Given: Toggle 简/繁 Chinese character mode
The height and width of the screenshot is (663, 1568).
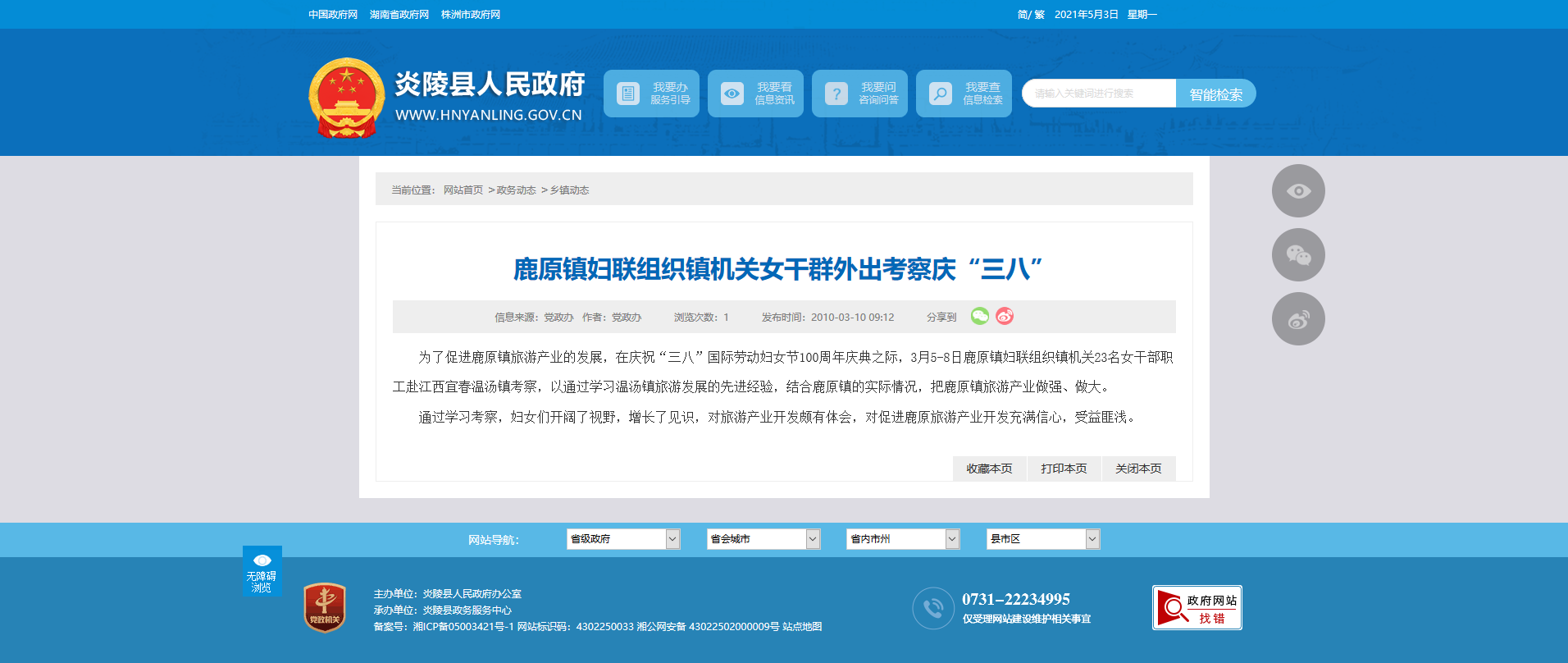Looking at the screenshot, I should pos(1030,15).
